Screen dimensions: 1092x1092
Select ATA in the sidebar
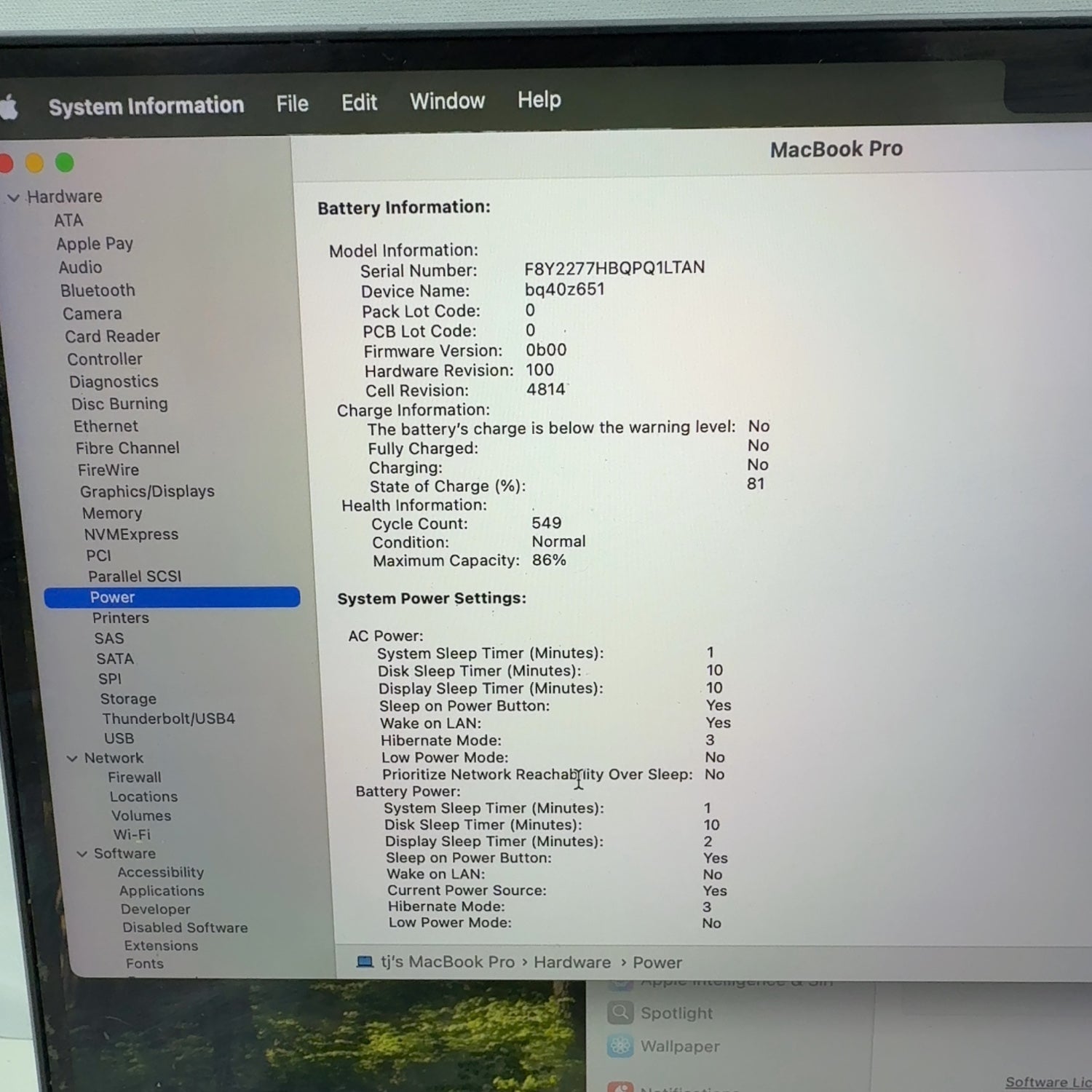pos(68,220)
